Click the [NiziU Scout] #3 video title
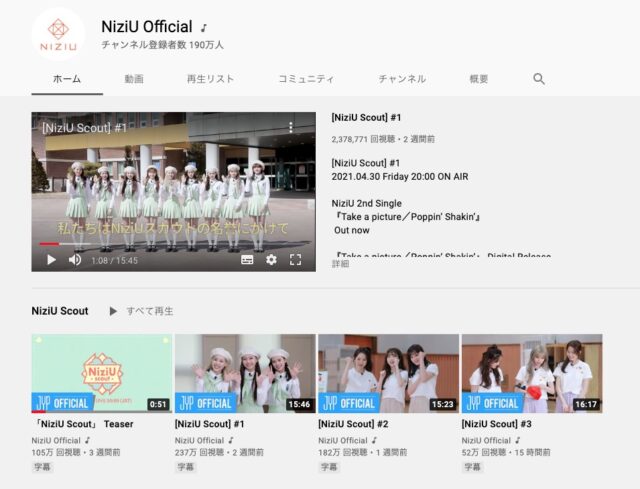Image resolution: width=640 pixels, height=489 pixels. [496, 424]
